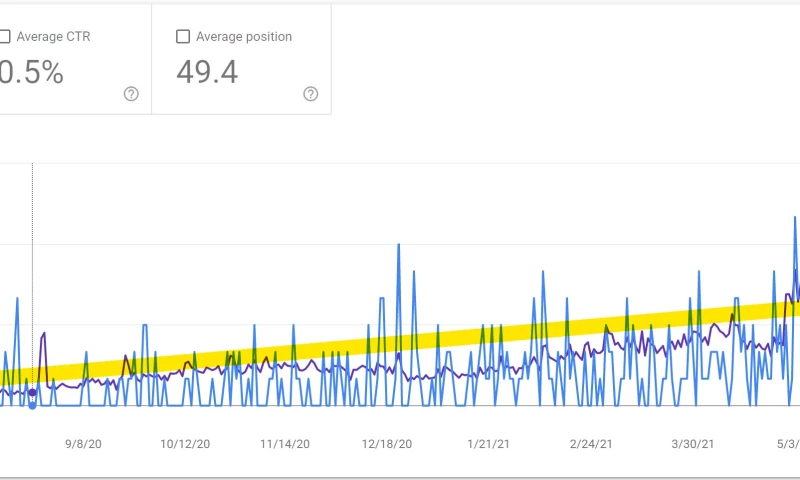Click the "Average CTR" label text
The image size is (800, 480).
click(x=57, y=37)
